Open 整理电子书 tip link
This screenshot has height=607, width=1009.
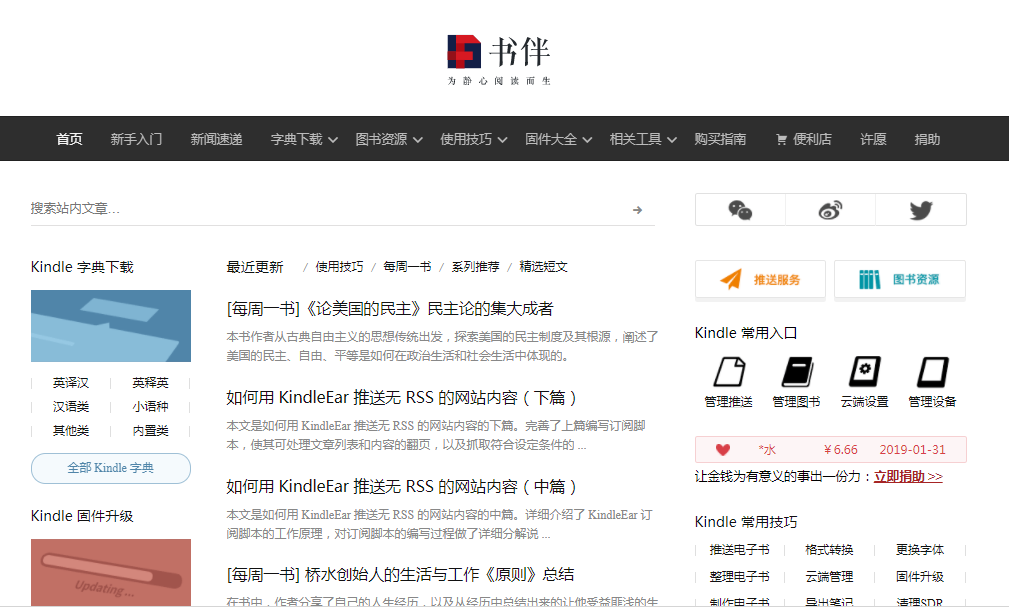click(x=739, y=577)
